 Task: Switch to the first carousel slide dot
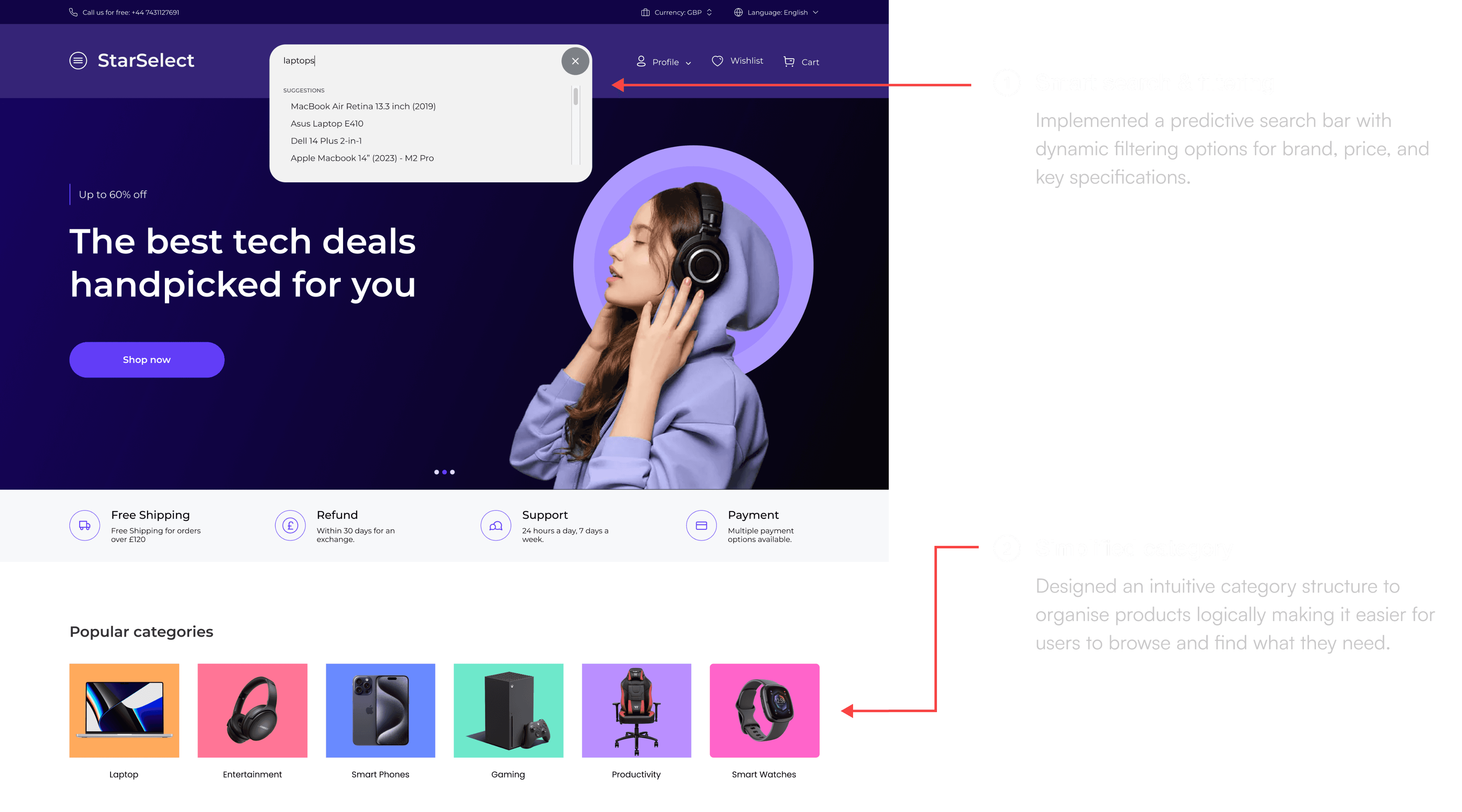coord(436,472)
